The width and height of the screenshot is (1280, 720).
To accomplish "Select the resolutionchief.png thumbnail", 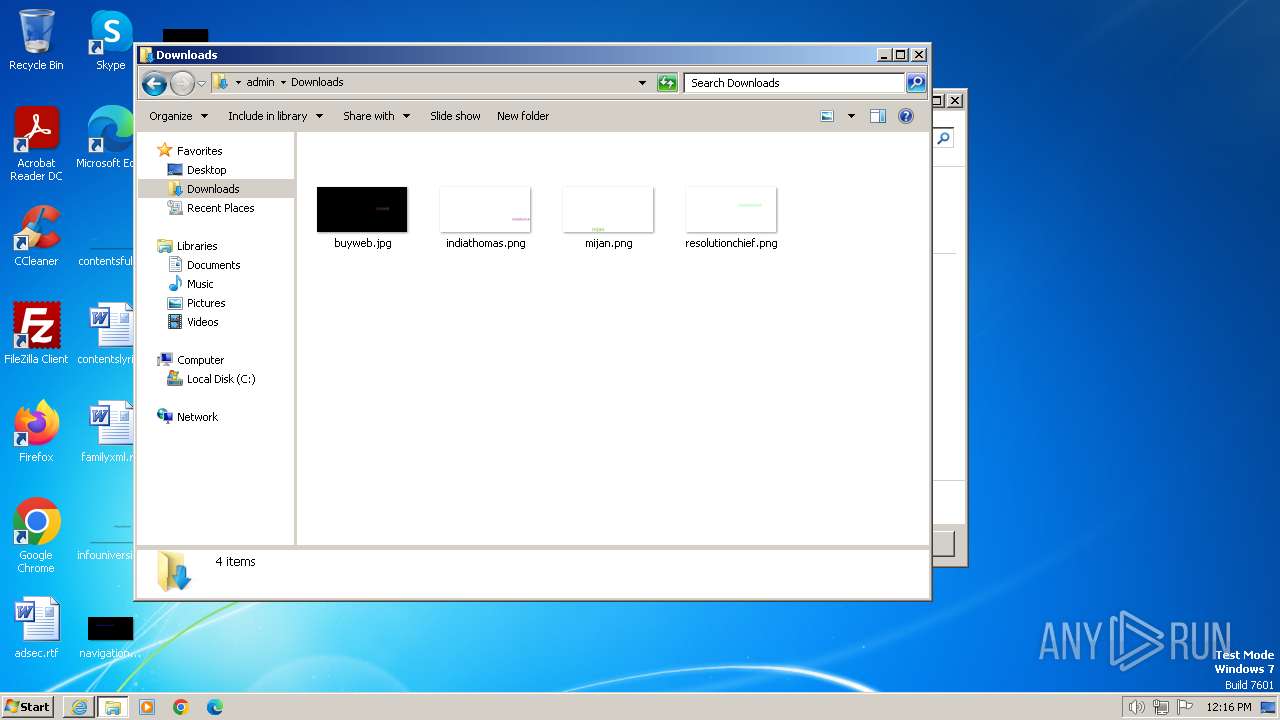I will [x=731, y=209].
